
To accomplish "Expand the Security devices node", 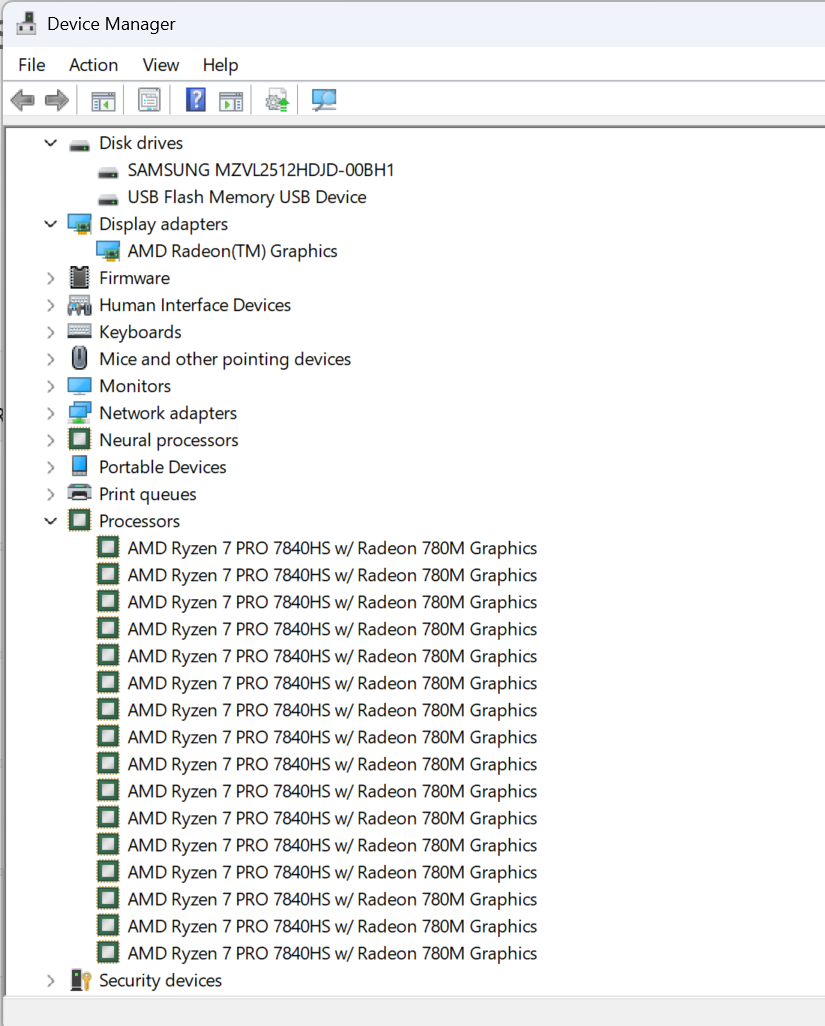I will 50,981.
